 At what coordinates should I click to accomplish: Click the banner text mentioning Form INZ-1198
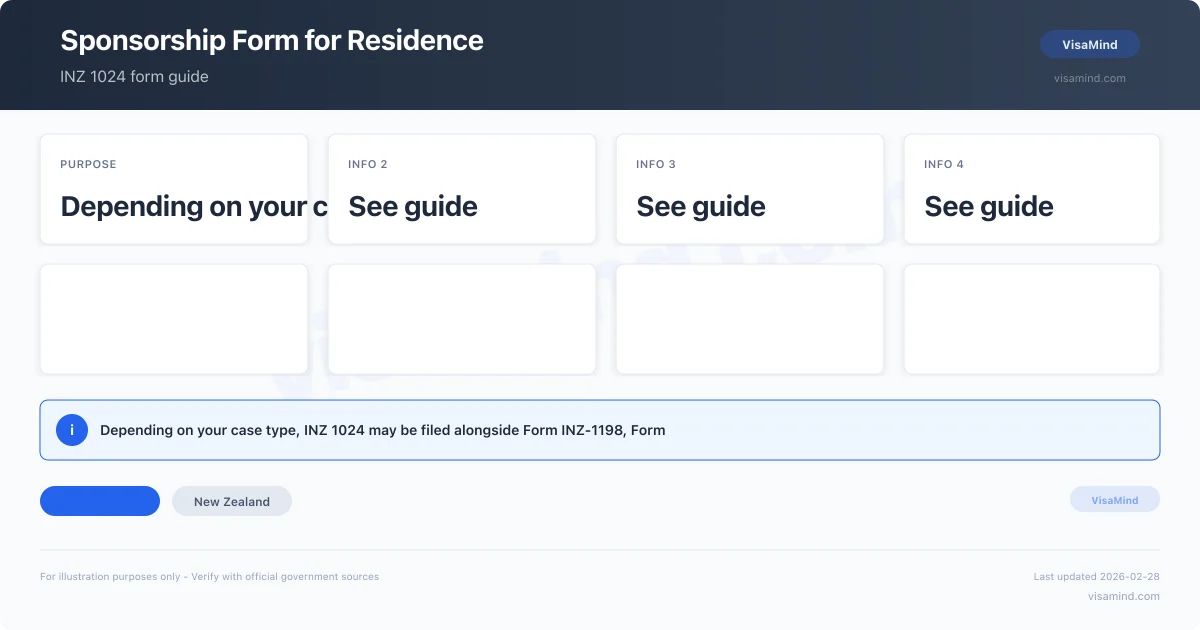(x=383, y=430)
